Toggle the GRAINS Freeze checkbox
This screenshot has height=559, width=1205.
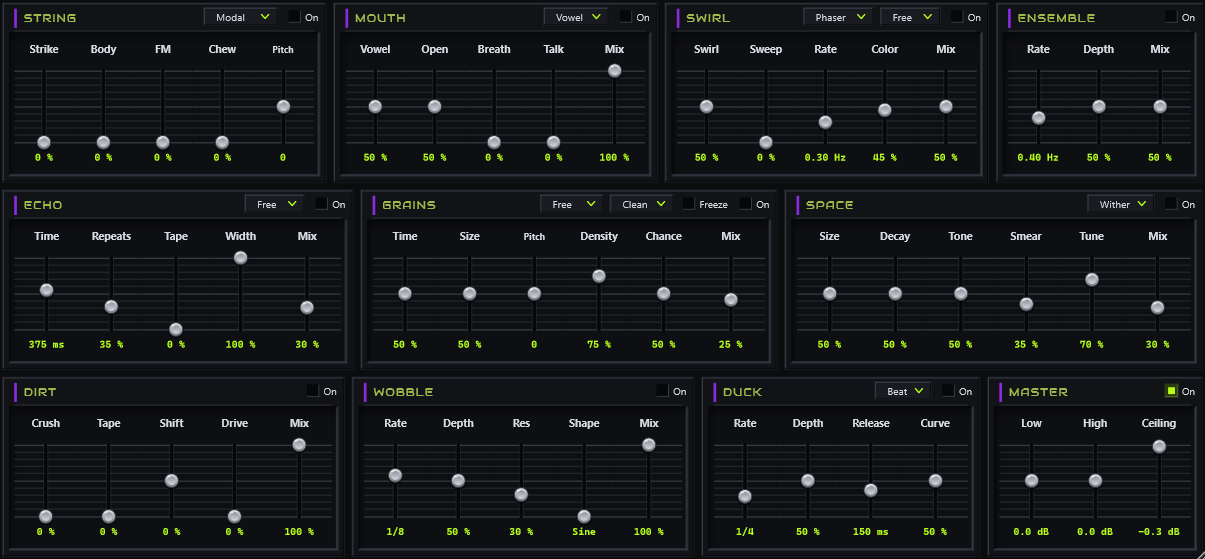(689, 204)
